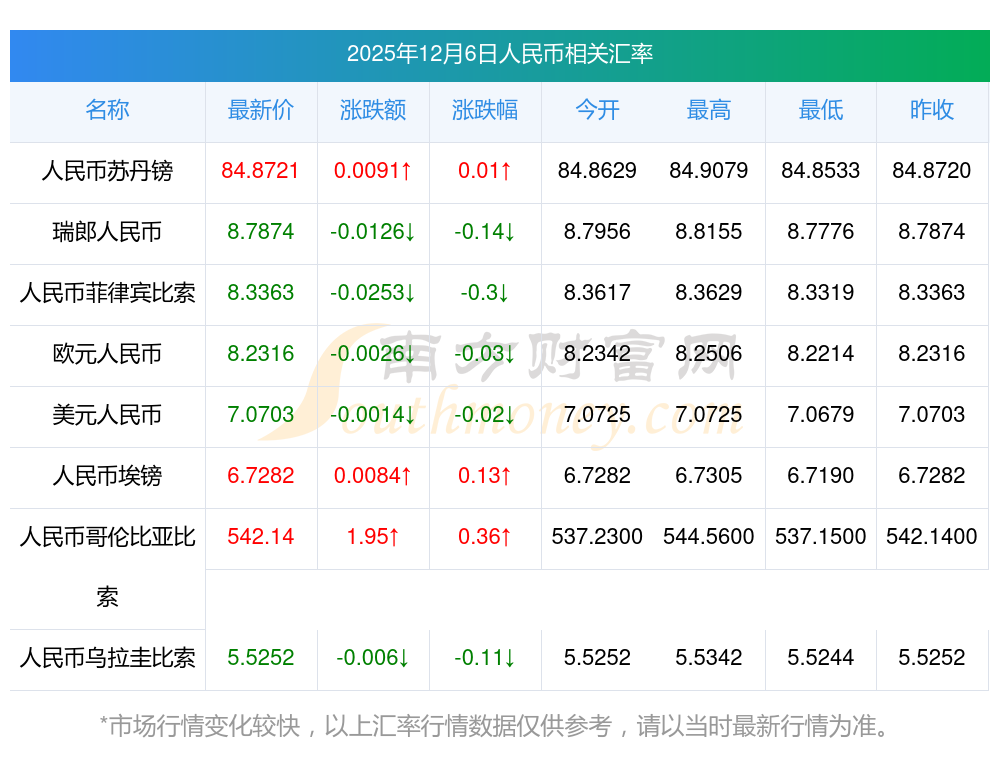Screen dimensions: 1000x757
Task: Click the 涨跌额 column header
Action: (373, 110)
